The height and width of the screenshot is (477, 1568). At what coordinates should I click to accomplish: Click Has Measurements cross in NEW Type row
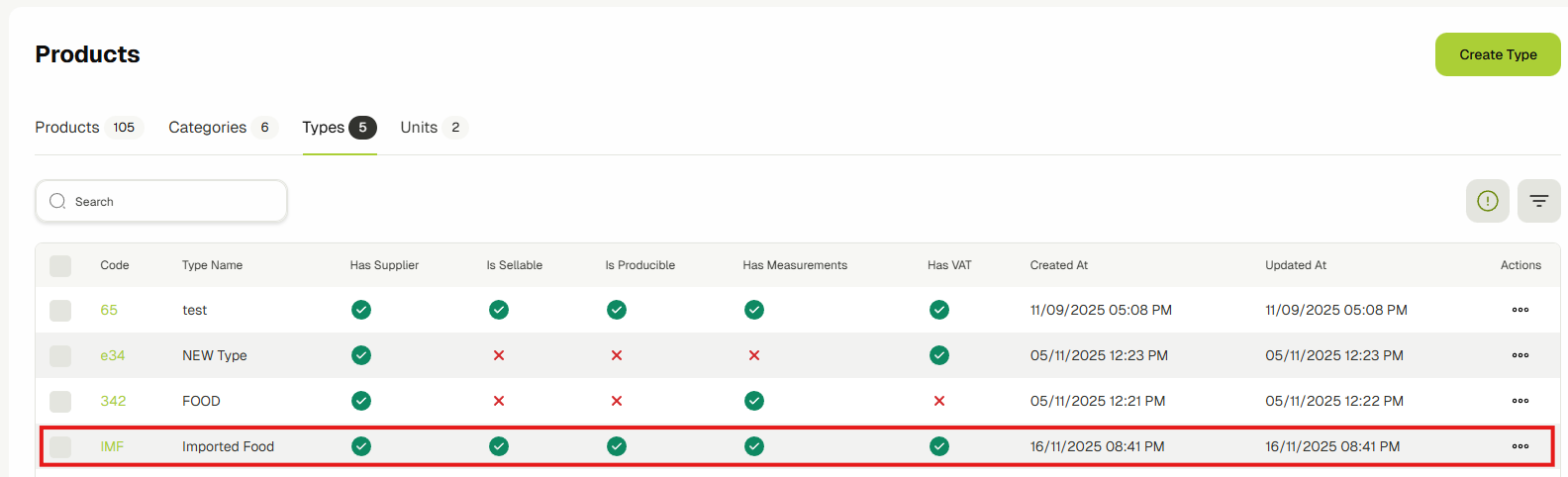(754, 355)
